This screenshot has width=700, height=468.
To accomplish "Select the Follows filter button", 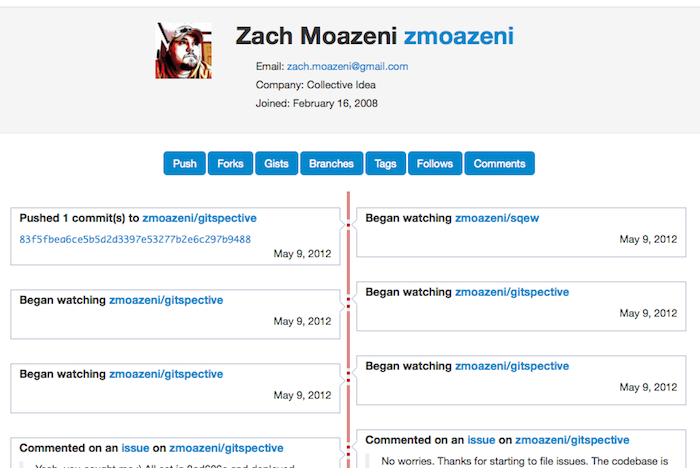I will [435, 164].
